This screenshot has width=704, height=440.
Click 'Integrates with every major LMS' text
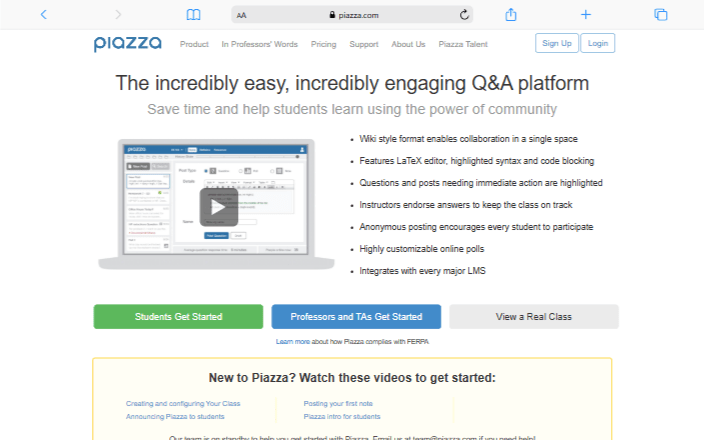(x=422, y=271)
